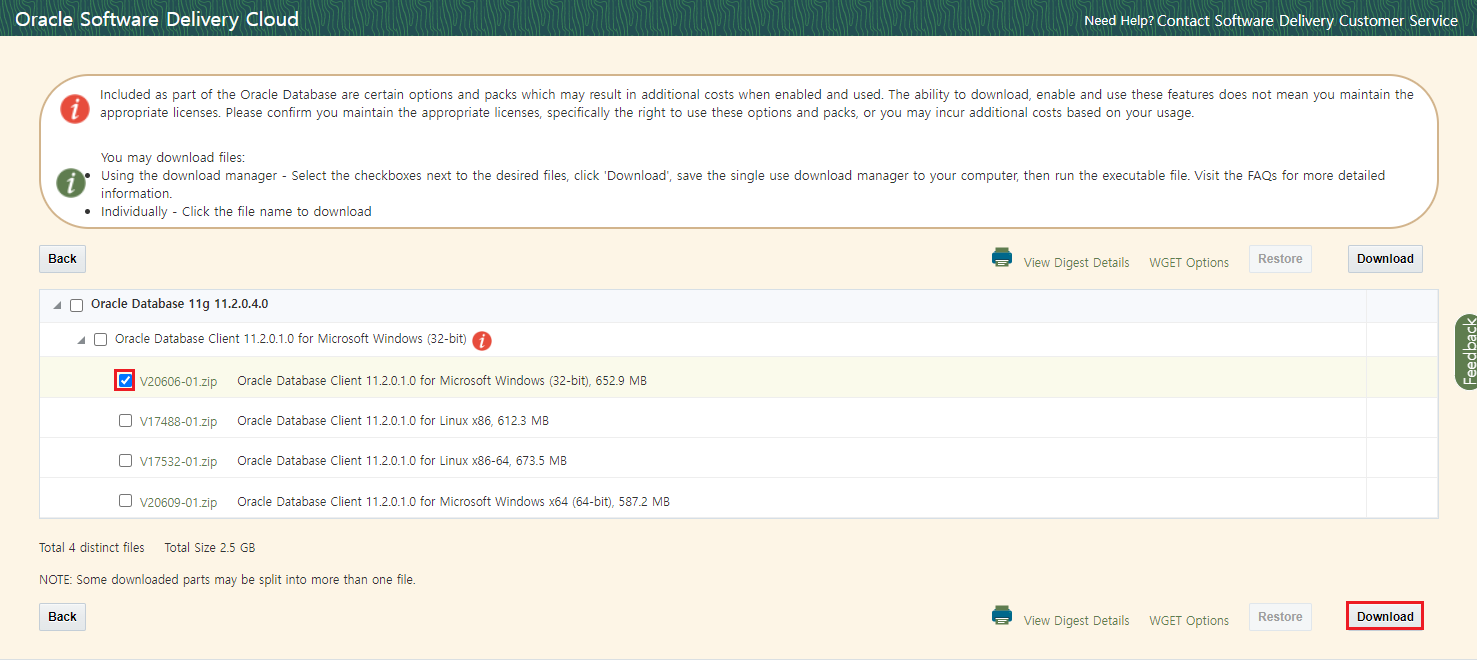Select the V20609-01.zip checkbox

pos(125,500)
